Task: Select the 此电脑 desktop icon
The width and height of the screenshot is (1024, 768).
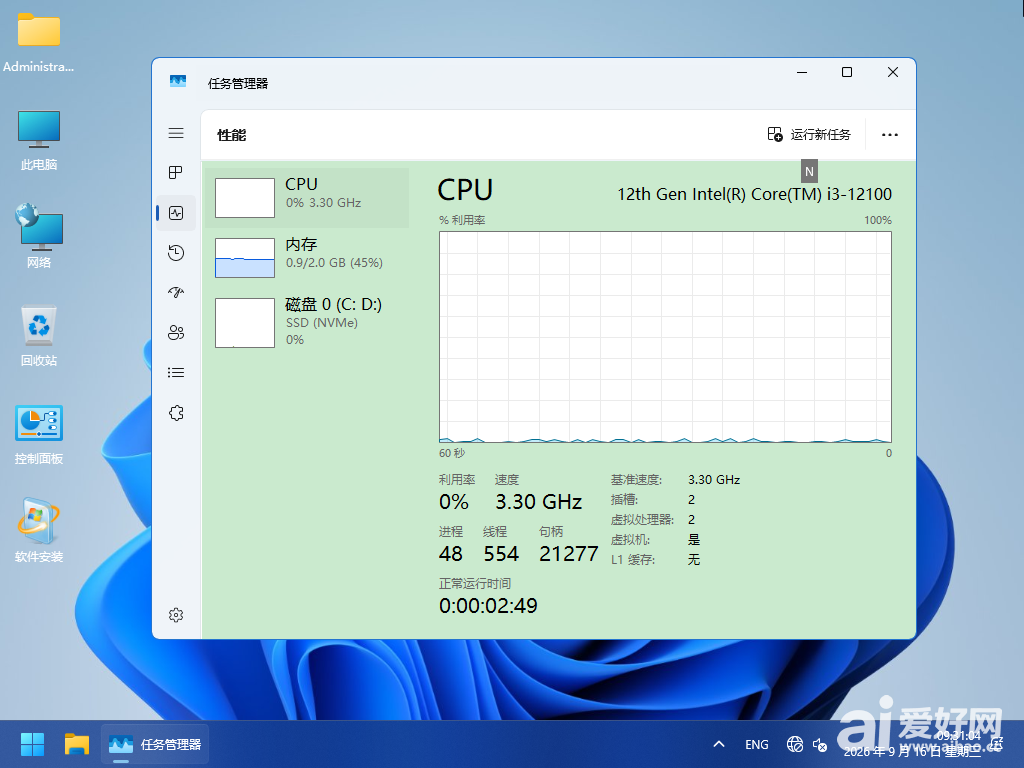Action: [x=39, y=140]
